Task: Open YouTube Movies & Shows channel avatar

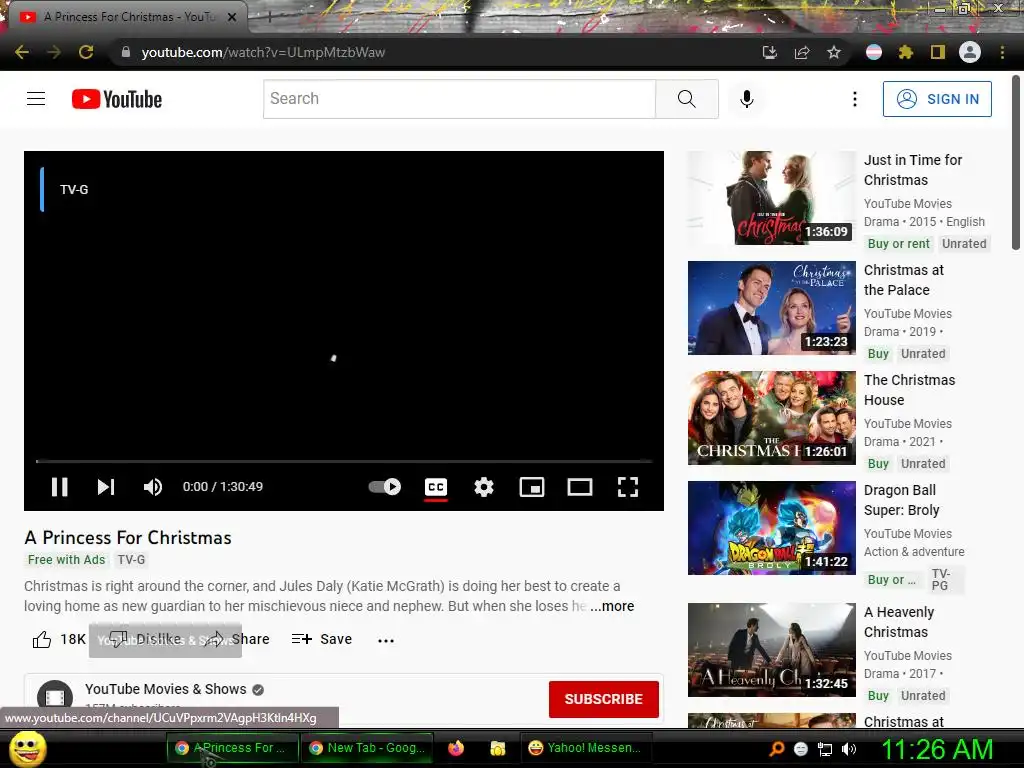Action: tap(55, 697)
